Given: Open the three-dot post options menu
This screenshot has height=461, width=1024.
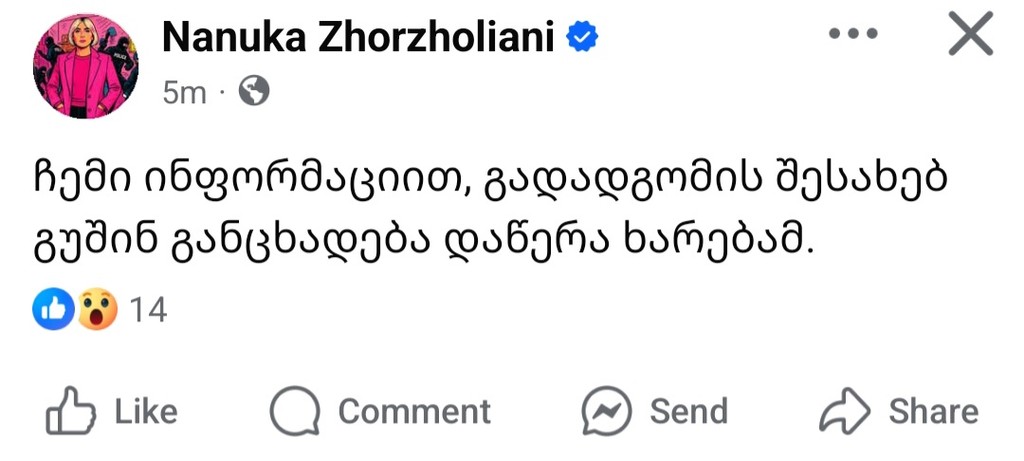Looking at the screenshot, I should 853,35.
